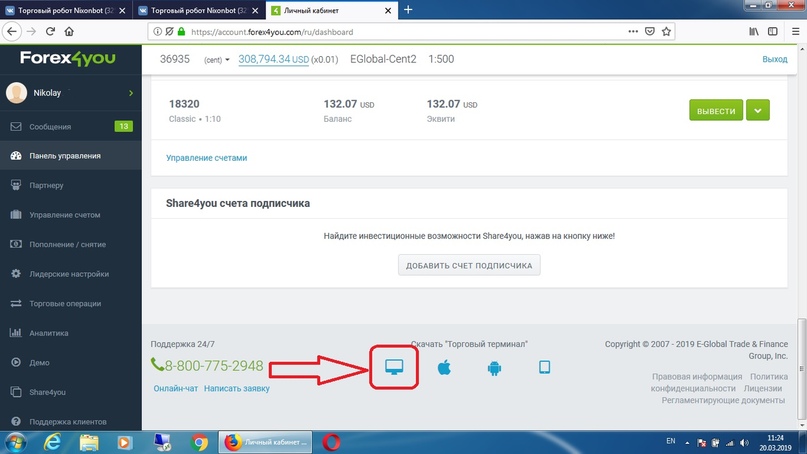Screen dimensions: 807x454
Task: Open Windows Explorer folder on the taskbar
Action: 89,443
